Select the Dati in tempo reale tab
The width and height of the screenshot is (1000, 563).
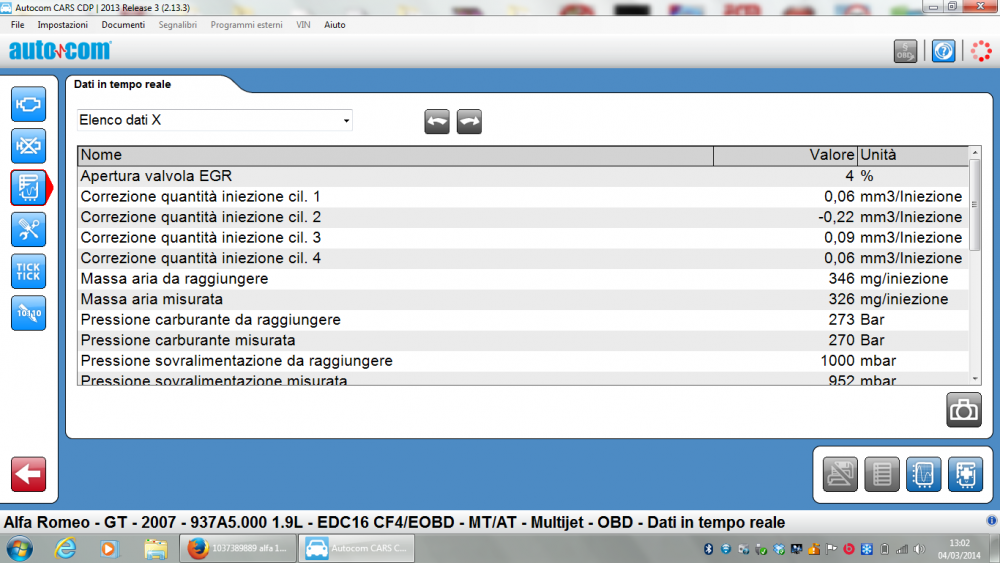[x=122, y=84]
